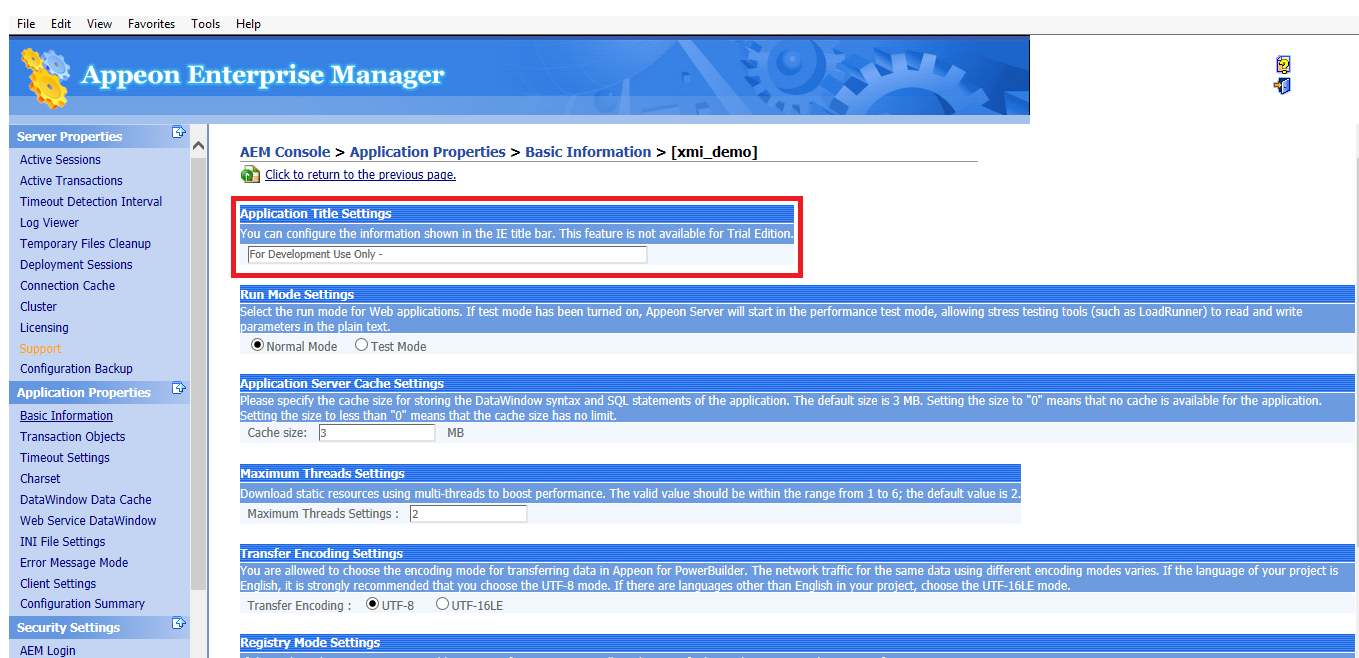Click the 'Click to return to the previous page' link
Screen dimensions: 1359x658
[360, 175]
